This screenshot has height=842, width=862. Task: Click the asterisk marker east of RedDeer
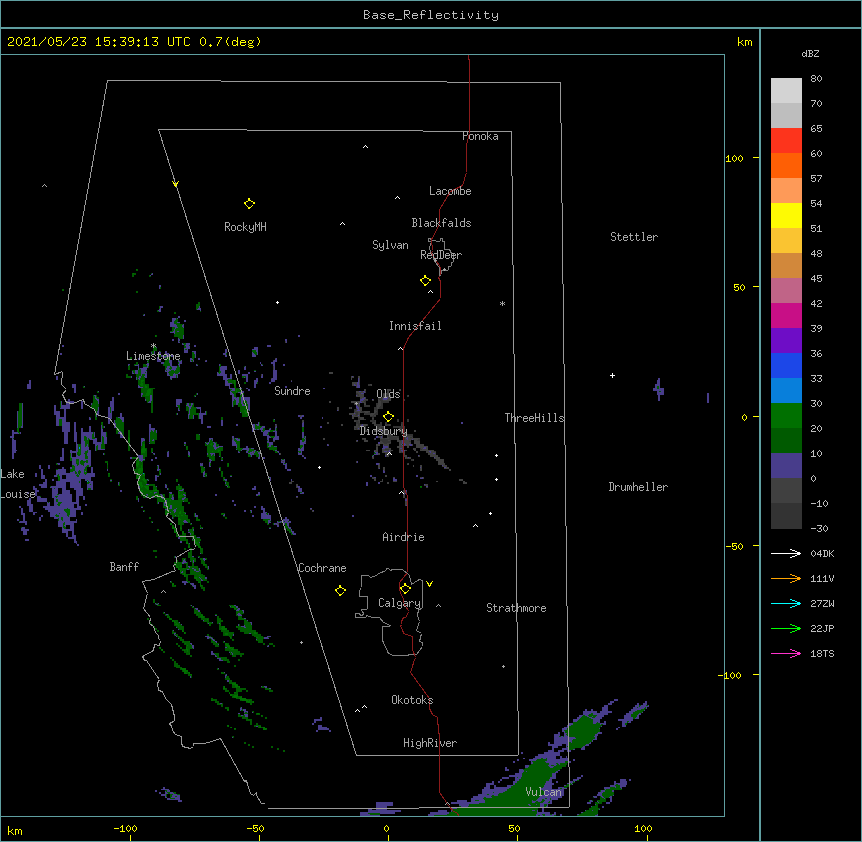tap(502, 304)
